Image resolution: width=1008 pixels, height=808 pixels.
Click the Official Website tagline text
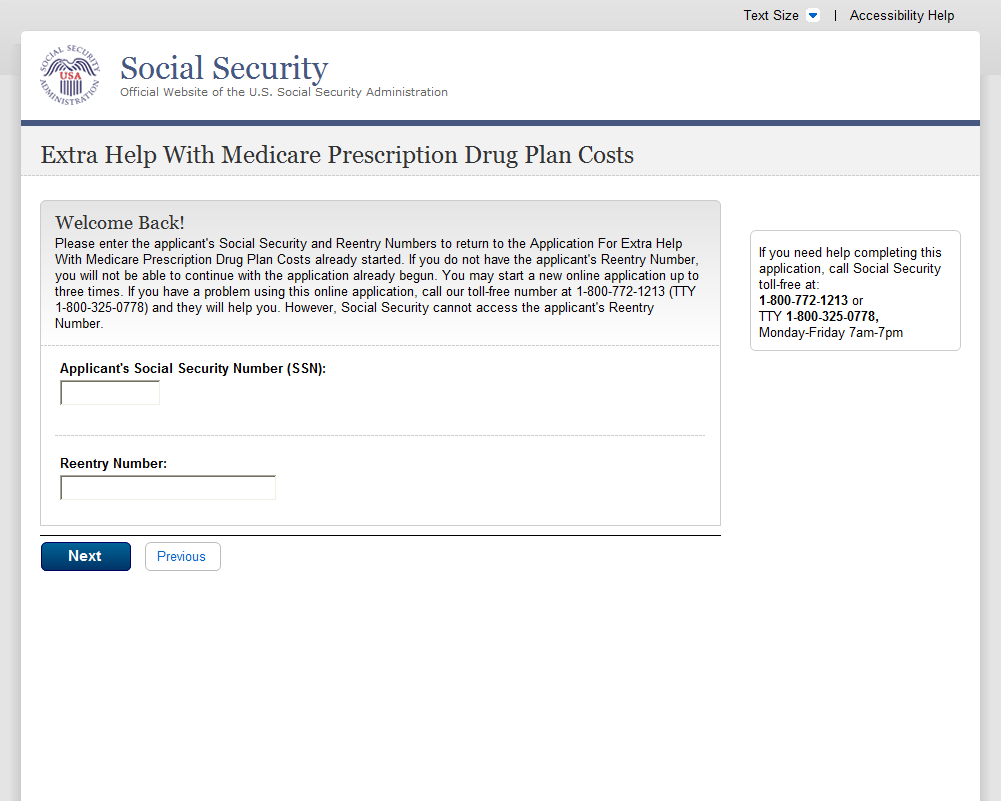[284, 92]
